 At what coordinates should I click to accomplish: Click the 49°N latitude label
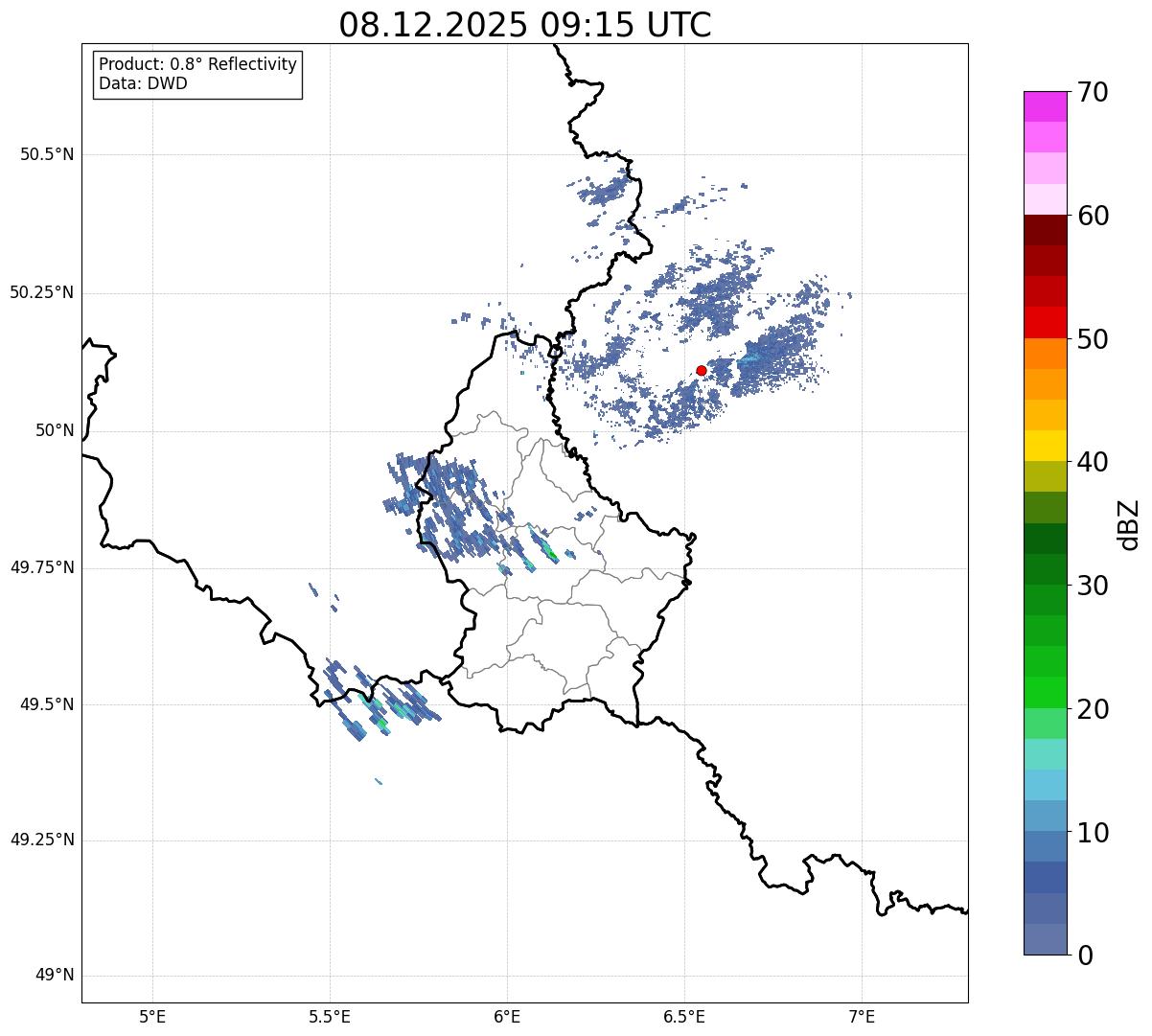(x=54, y=976)
